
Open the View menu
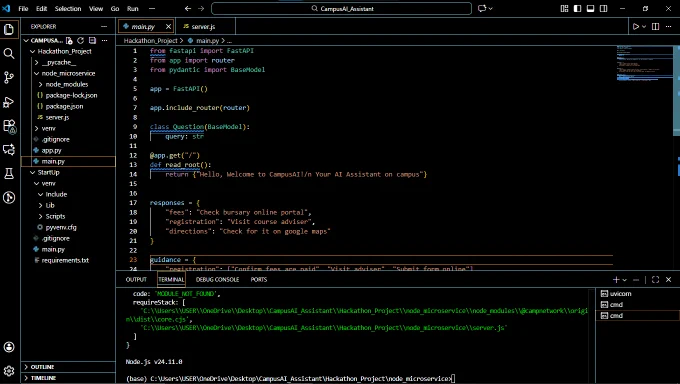[x=96, y=8]
